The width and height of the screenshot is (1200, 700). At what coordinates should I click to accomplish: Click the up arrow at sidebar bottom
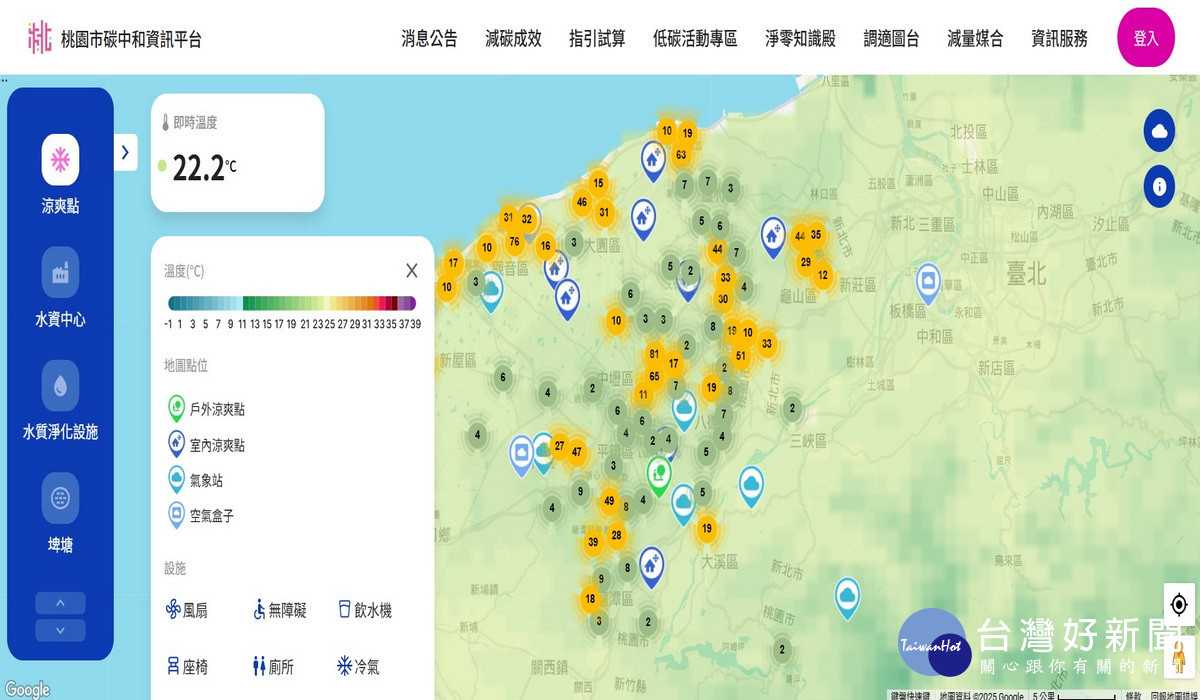pos(59,602)
